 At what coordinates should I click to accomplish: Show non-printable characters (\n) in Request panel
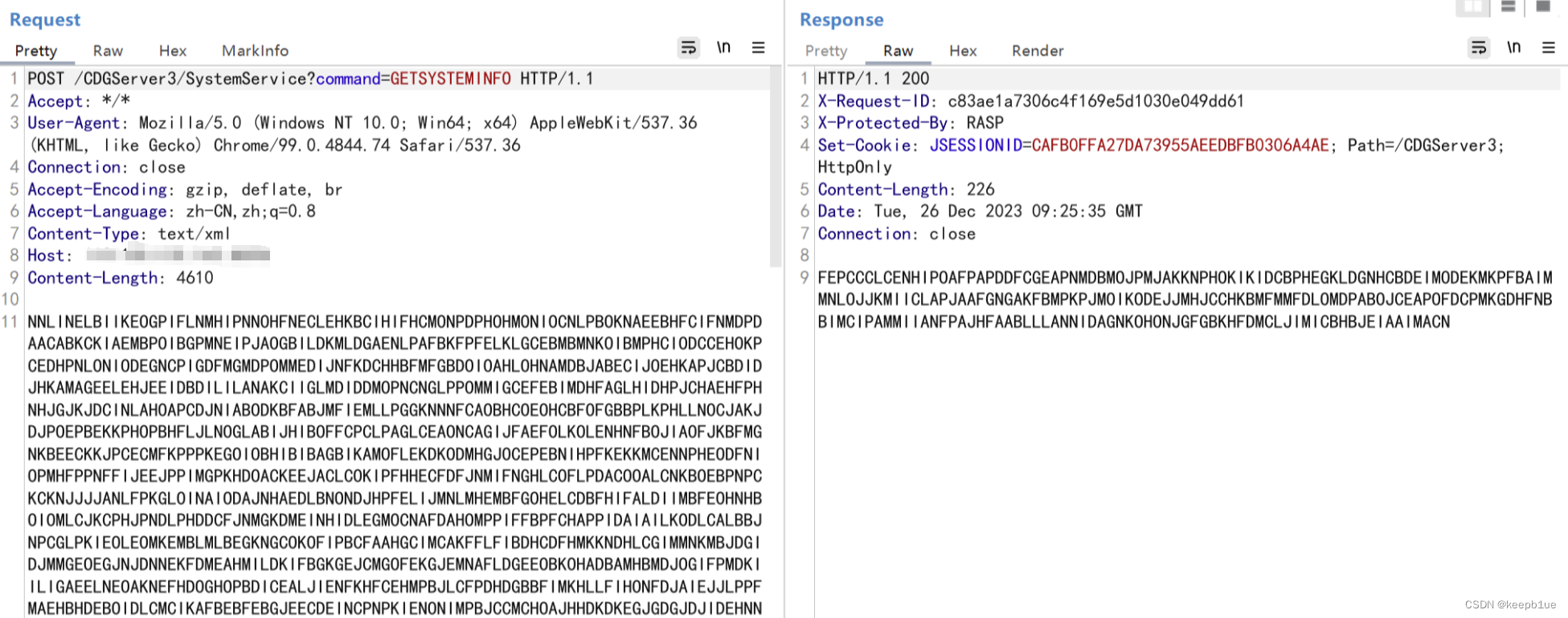[x=723, y=47]
